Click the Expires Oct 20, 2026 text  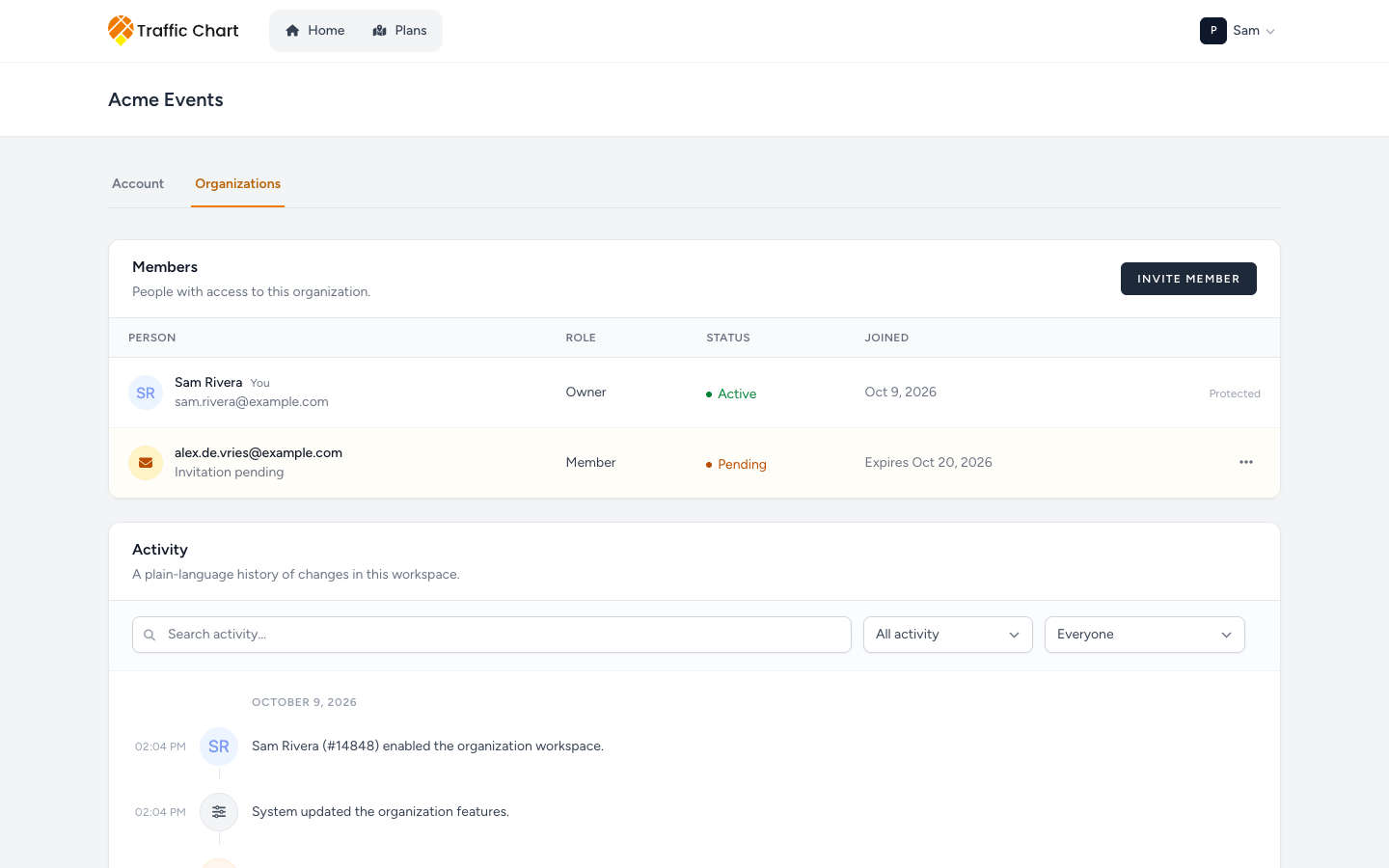coord(929,463)
